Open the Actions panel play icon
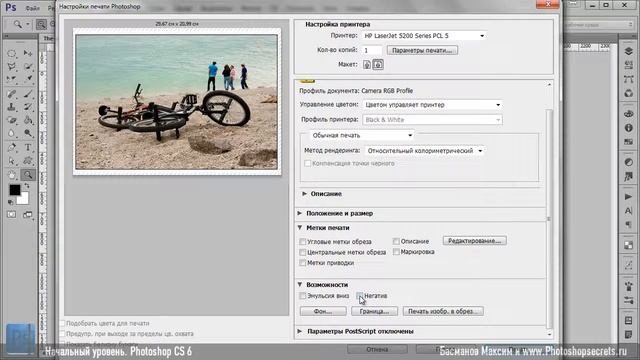Screen dimensions: 640x360 tap(629, 197)
